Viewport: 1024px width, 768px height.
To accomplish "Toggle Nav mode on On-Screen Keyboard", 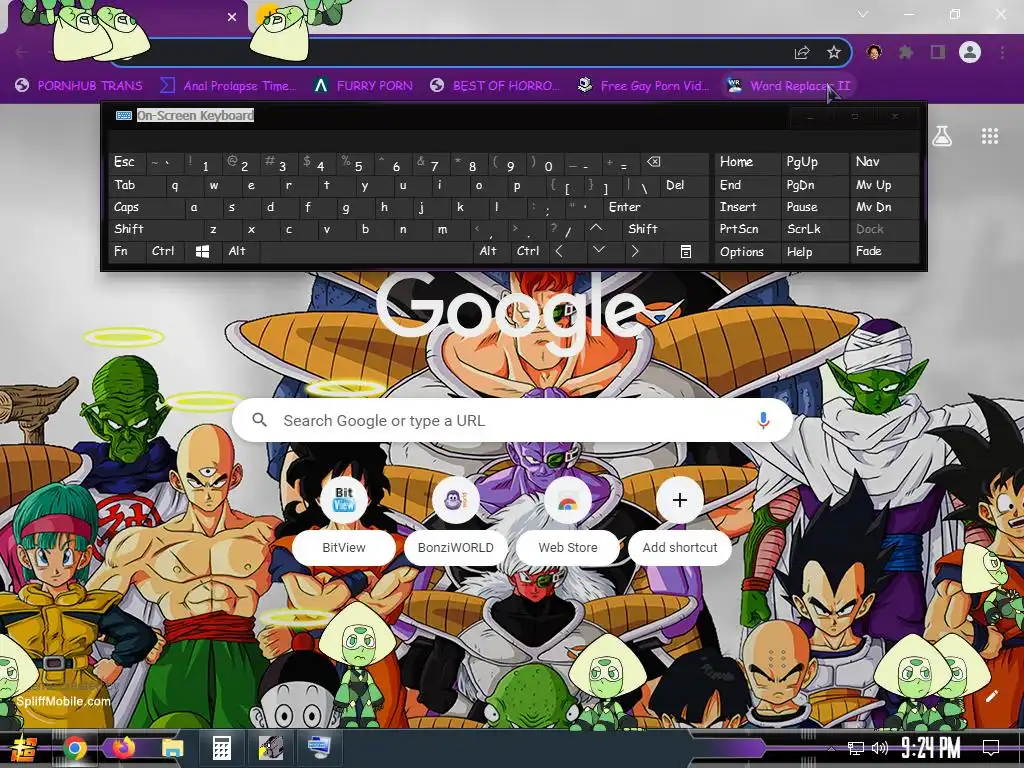I will point(884,162).
